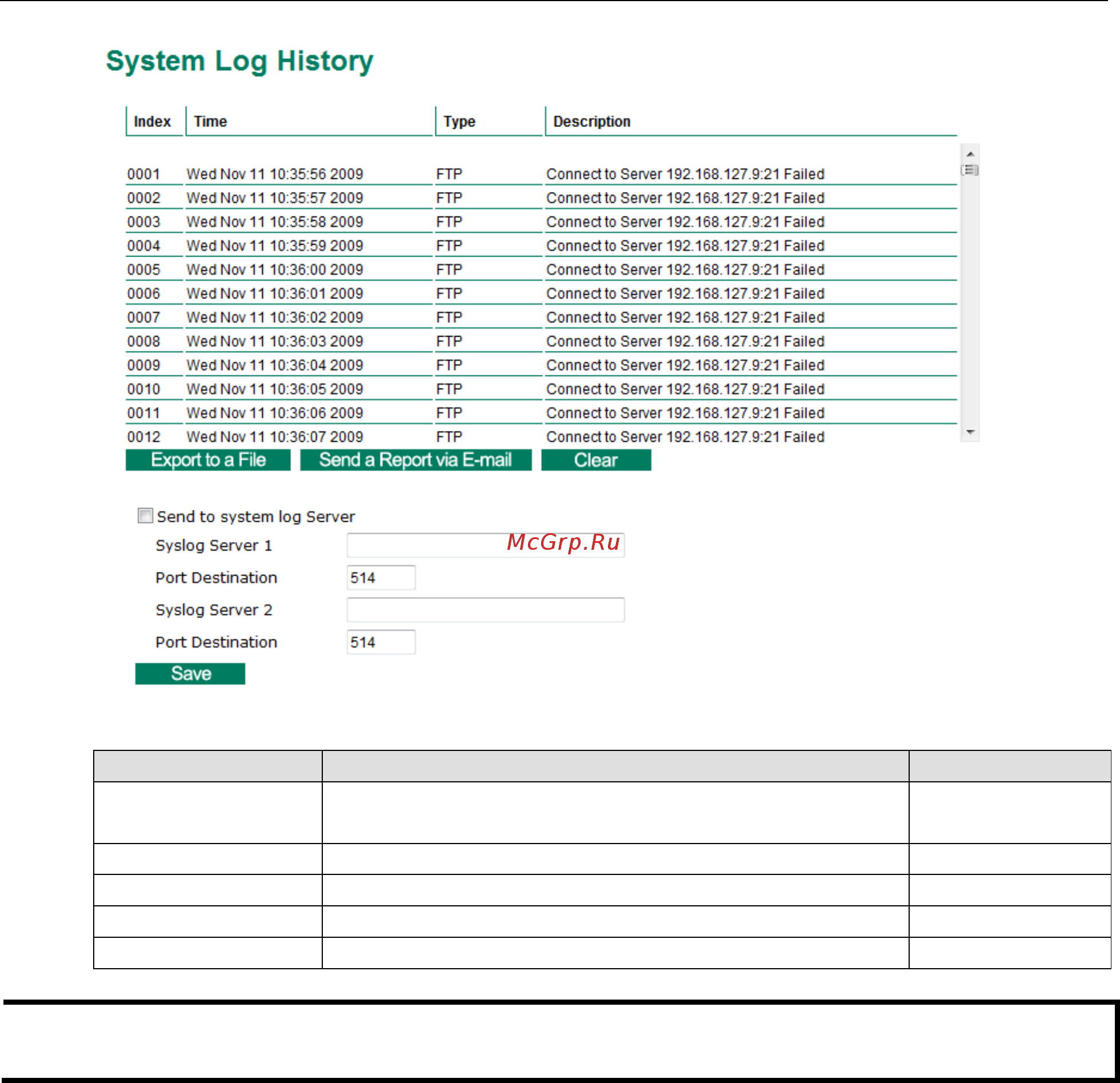Click failed connection description in row 0010
The image size is (1120, 1083).
(x=685, y=389)
